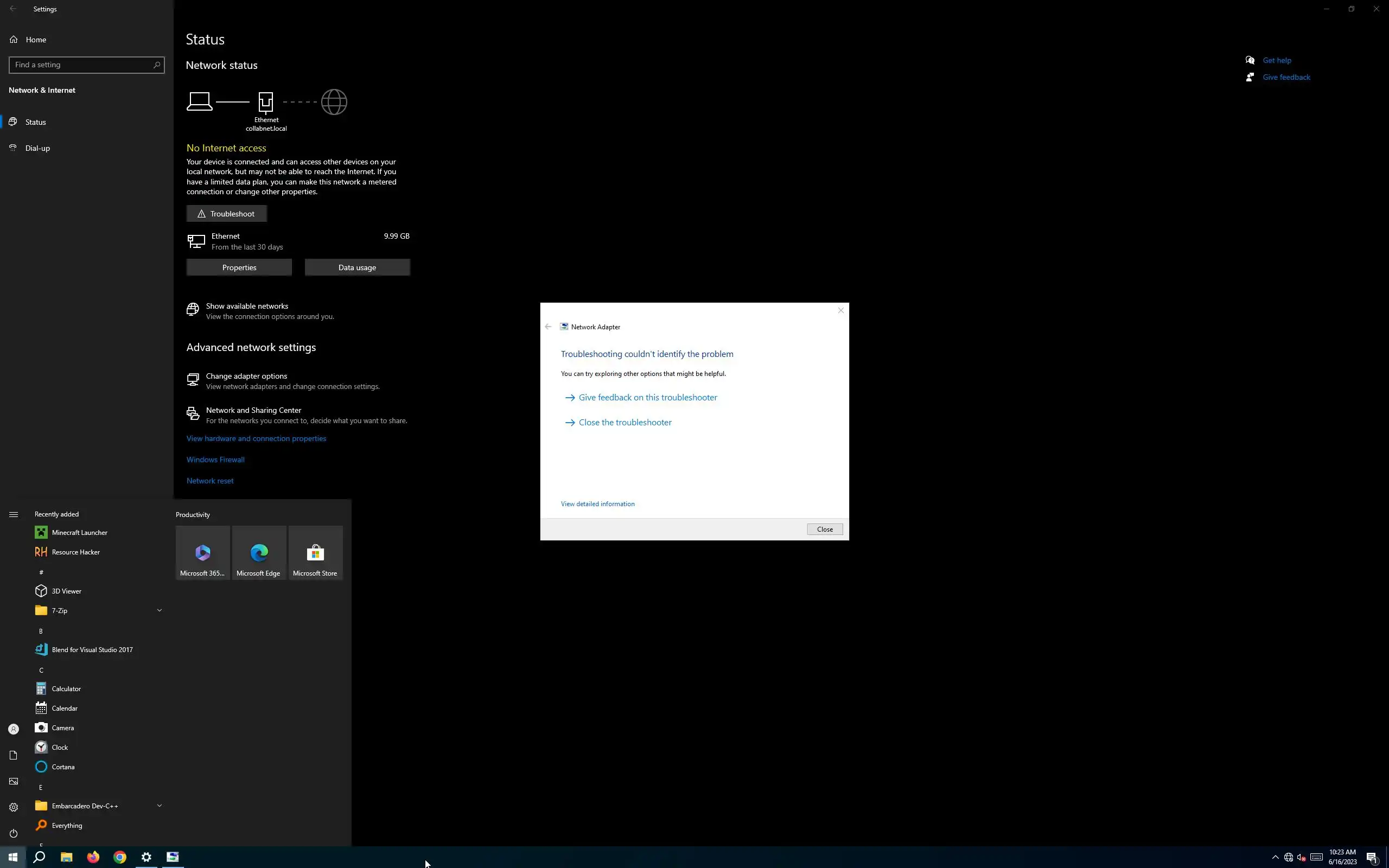The height and width of the screenshot is (868, 1389).
Task: Click the network globe tray icon
Action: point(1288,857)
